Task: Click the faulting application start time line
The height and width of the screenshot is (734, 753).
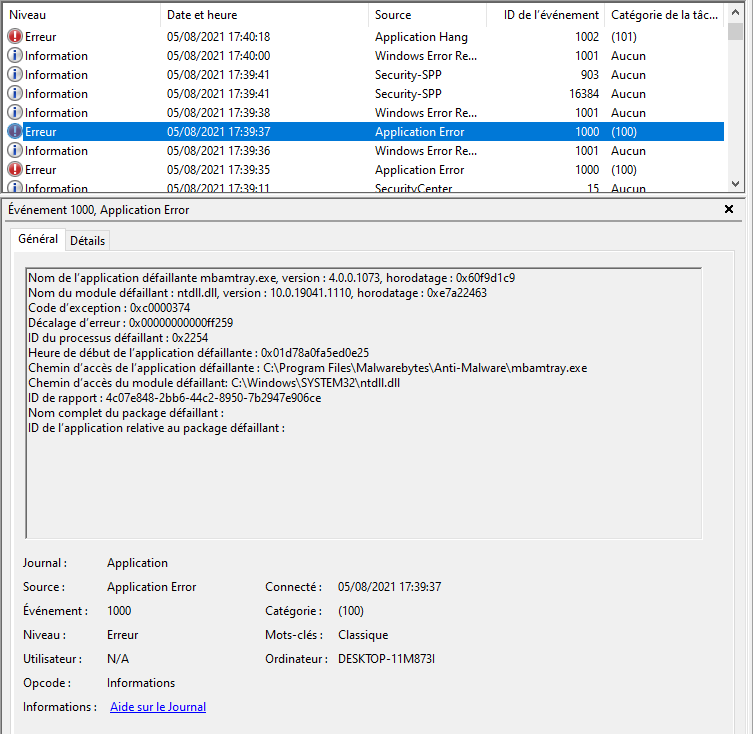Action: tap(198, 353)
